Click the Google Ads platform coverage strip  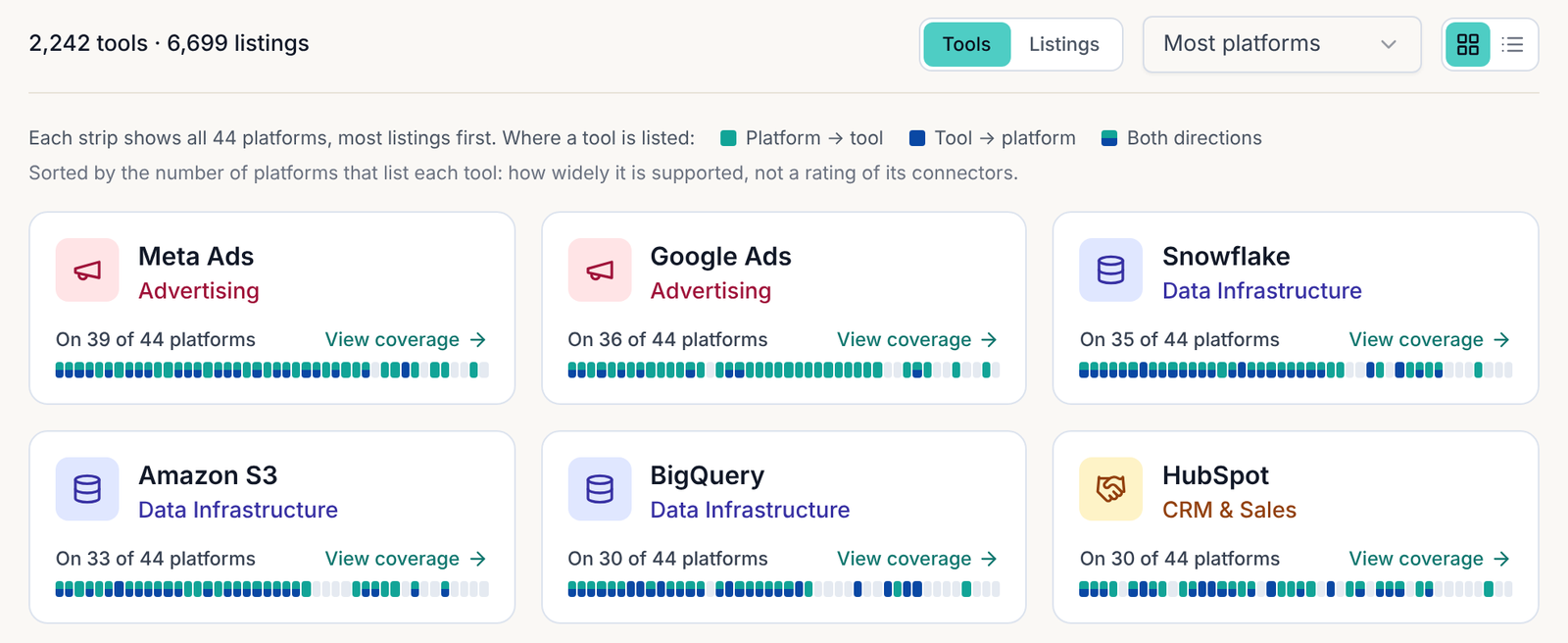(x=784, y=371)
